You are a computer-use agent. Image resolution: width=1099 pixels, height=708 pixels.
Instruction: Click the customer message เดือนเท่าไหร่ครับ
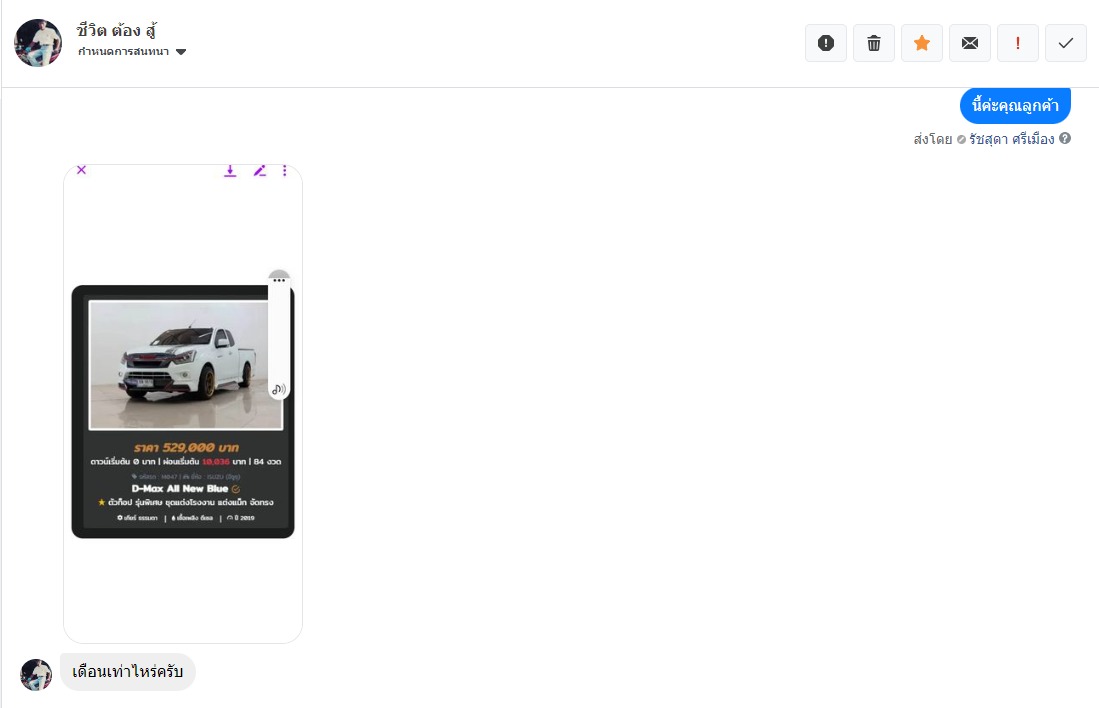128,672
